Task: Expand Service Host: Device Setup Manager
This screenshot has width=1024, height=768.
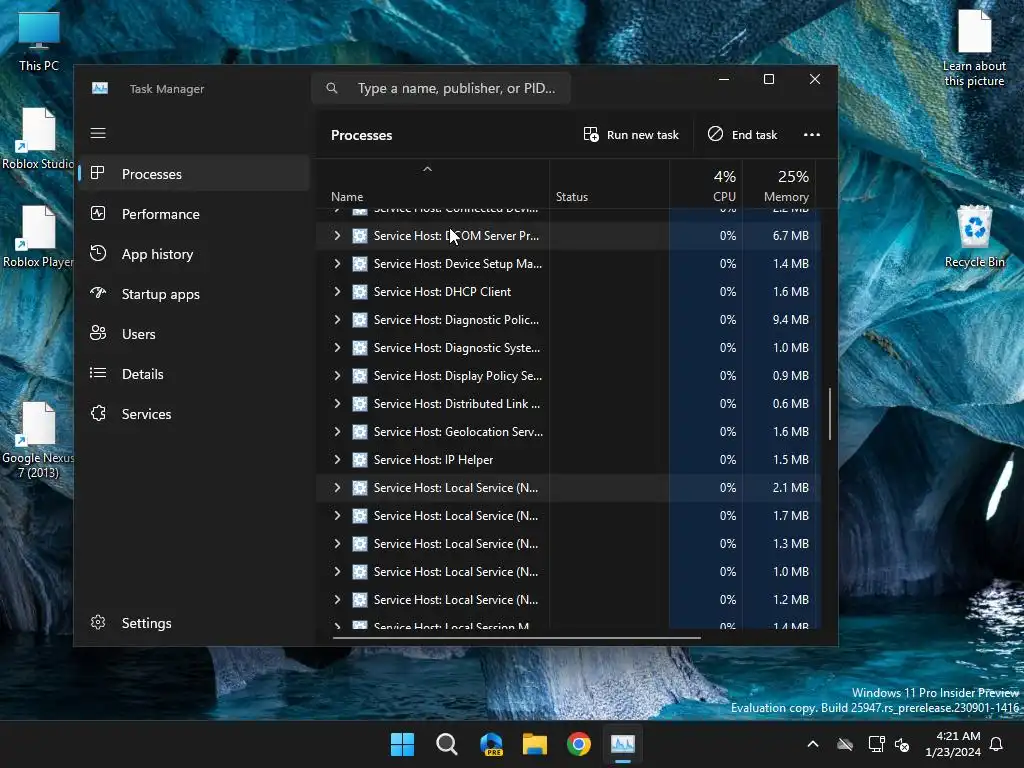Action: [x=337, y=264]
